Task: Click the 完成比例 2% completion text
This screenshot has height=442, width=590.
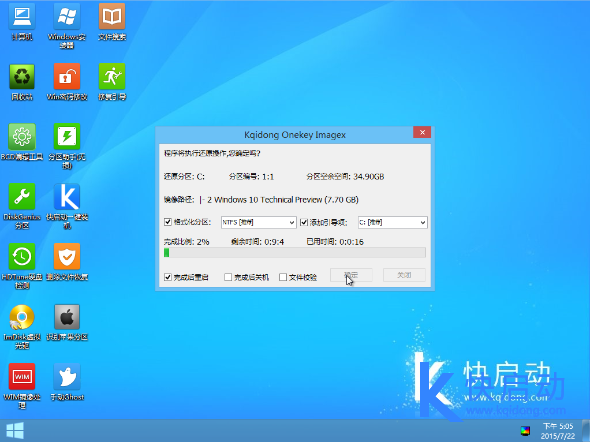Action: point(187,242)
